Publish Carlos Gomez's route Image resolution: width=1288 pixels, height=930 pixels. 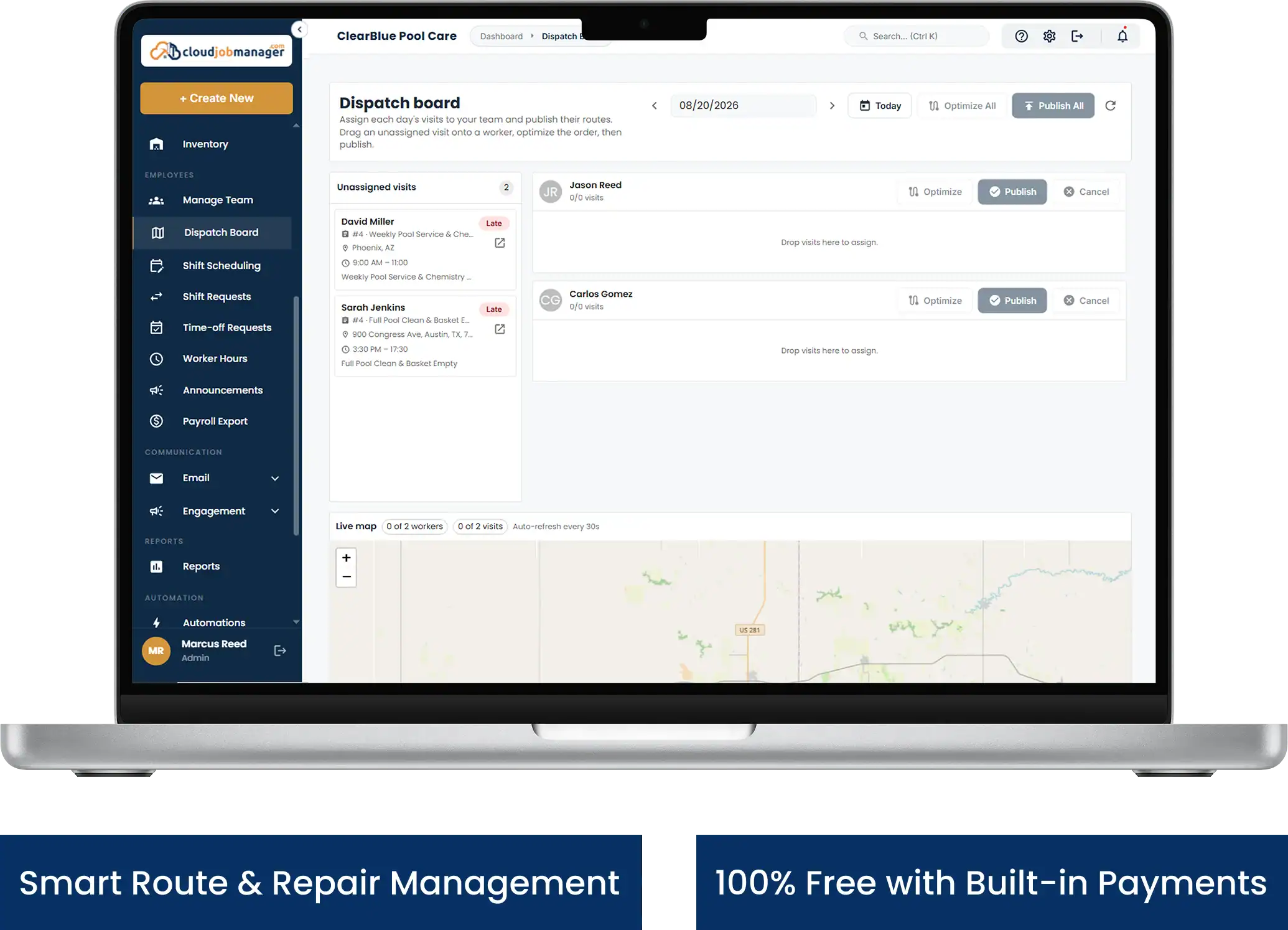click(x=1012, y=301)
